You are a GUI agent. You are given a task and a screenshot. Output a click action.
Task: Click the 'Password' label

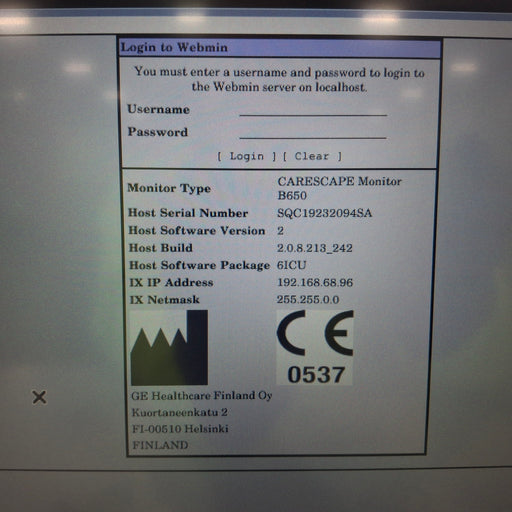(158, 132)
